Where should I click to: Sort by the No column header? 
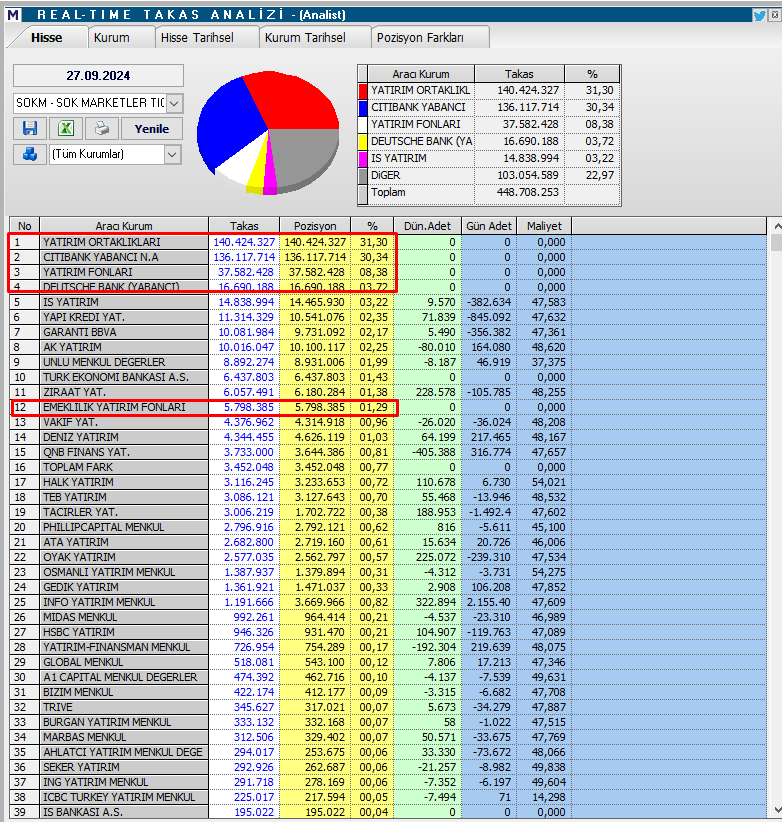tap(25, 226)
